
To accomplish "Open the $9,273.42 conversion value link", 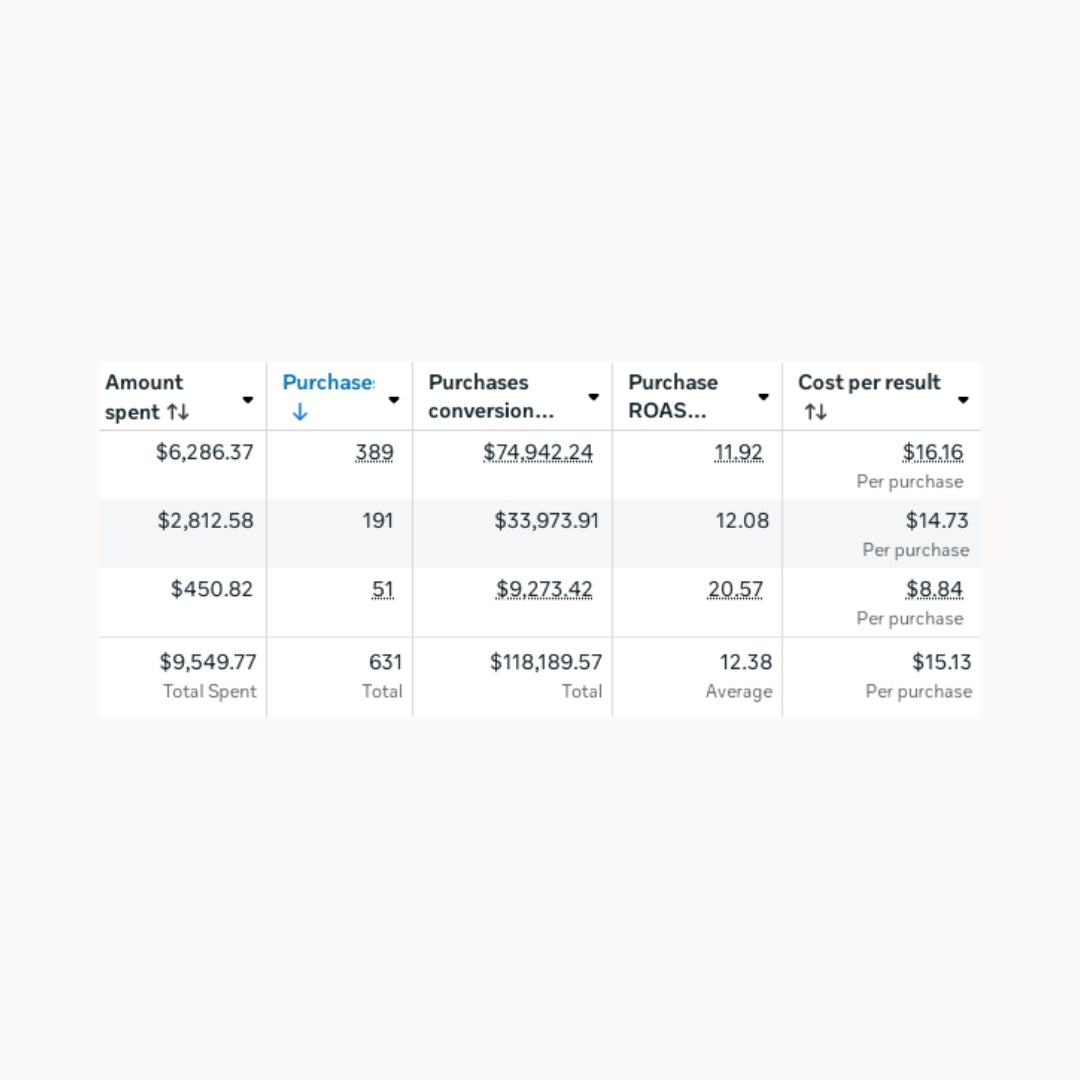I will coord(544,589).
